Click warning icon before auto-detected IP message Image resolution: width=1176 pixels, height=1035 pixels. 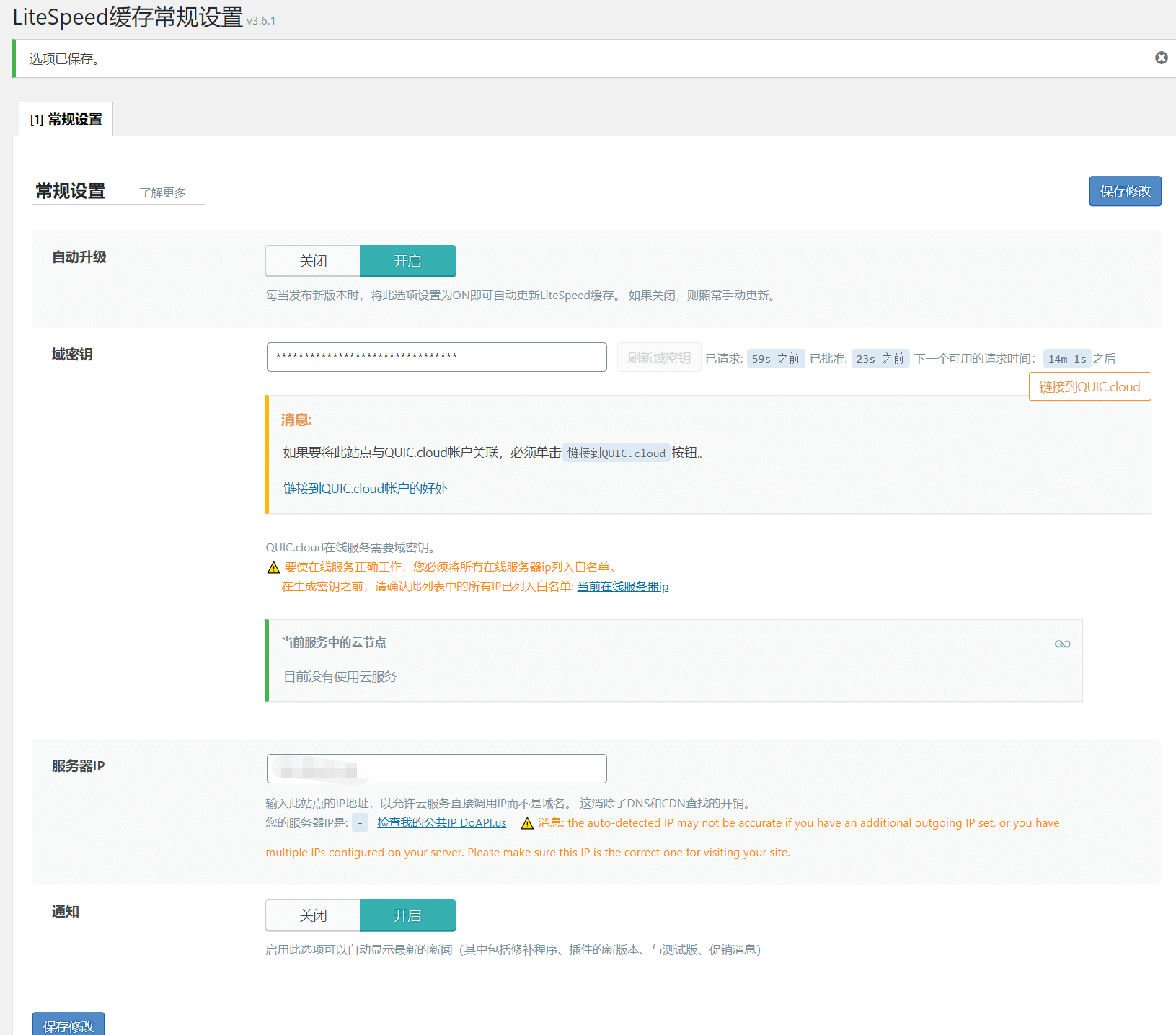coord(527,823)
